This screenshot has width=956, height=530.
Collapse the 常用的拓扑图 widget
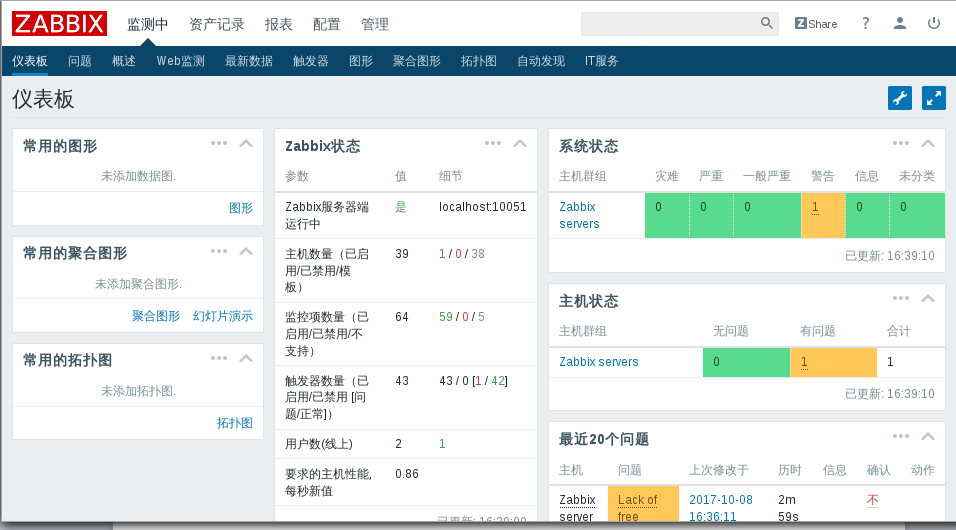pos(246,358)
